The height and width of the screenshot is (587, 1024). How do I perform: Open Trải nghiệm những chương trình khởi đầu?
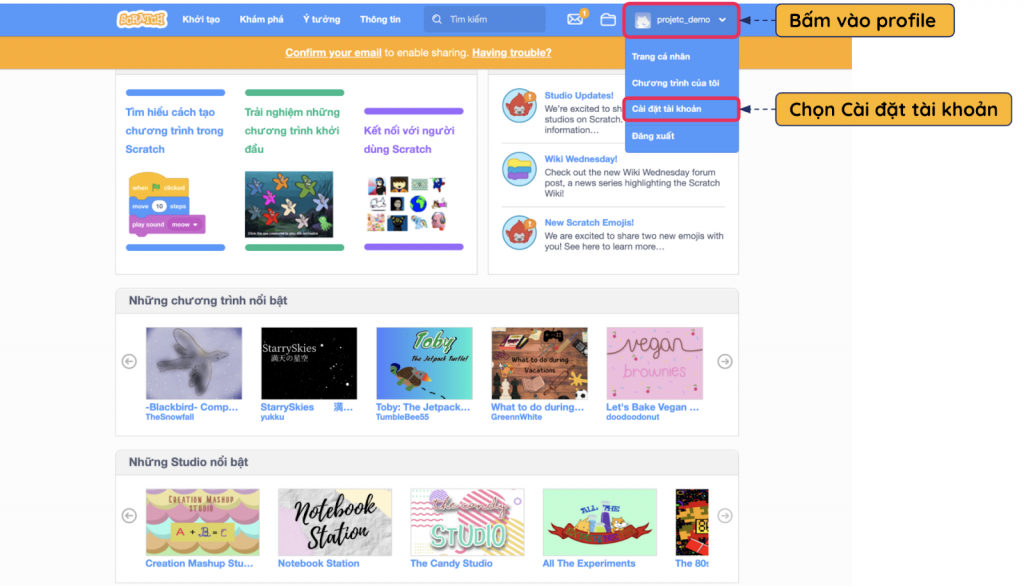pos(293,131)
